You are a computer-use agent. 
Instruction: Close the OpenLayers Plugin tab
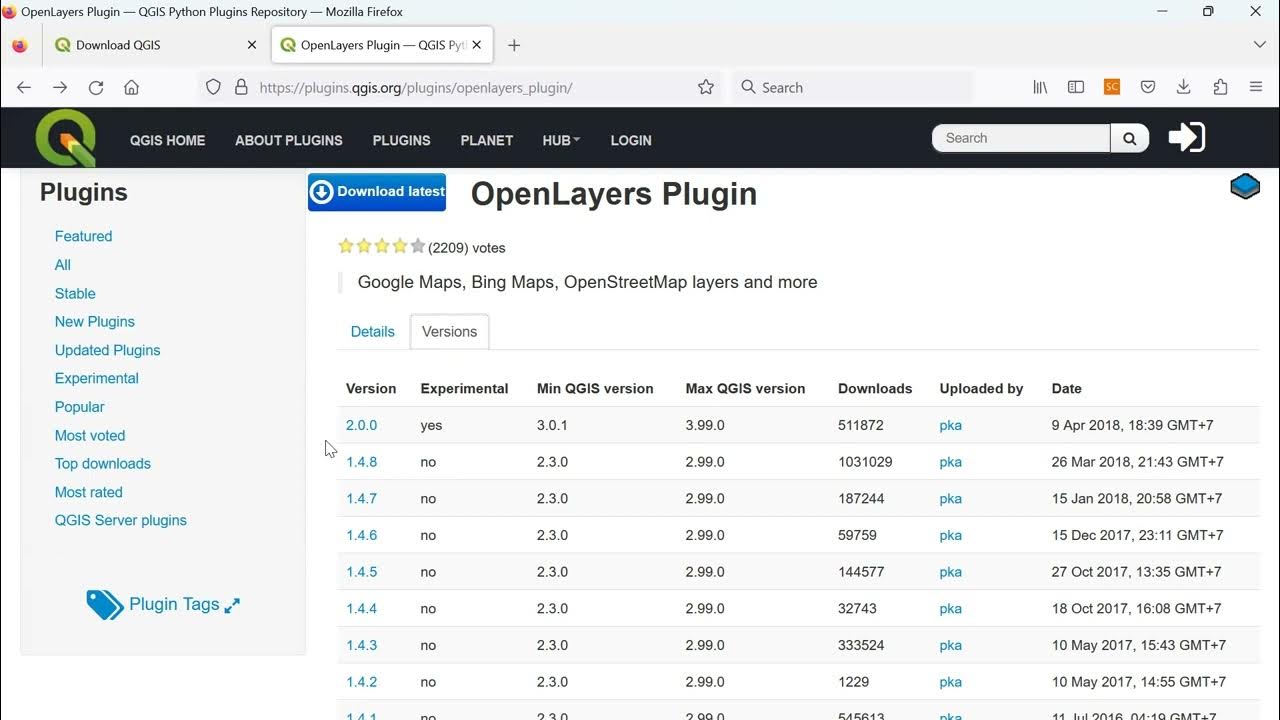coord(477,45)
